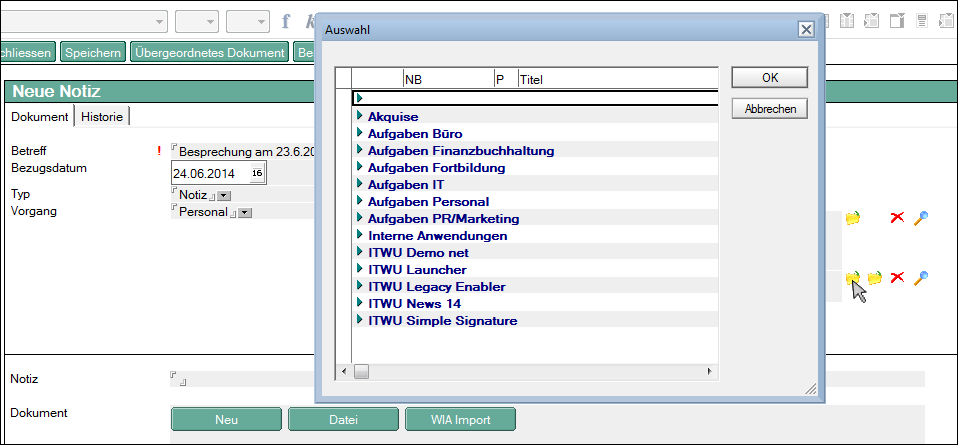
Task: Open the Typ dropdown next to Notiz
Action: (224, 195)
